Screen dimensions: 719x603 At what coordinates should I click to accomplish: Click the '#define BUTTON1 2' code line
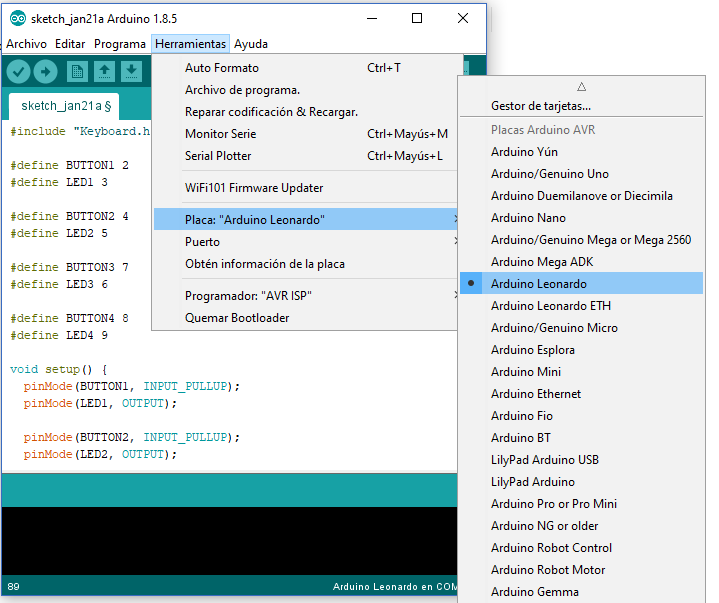tap(69, 165)
